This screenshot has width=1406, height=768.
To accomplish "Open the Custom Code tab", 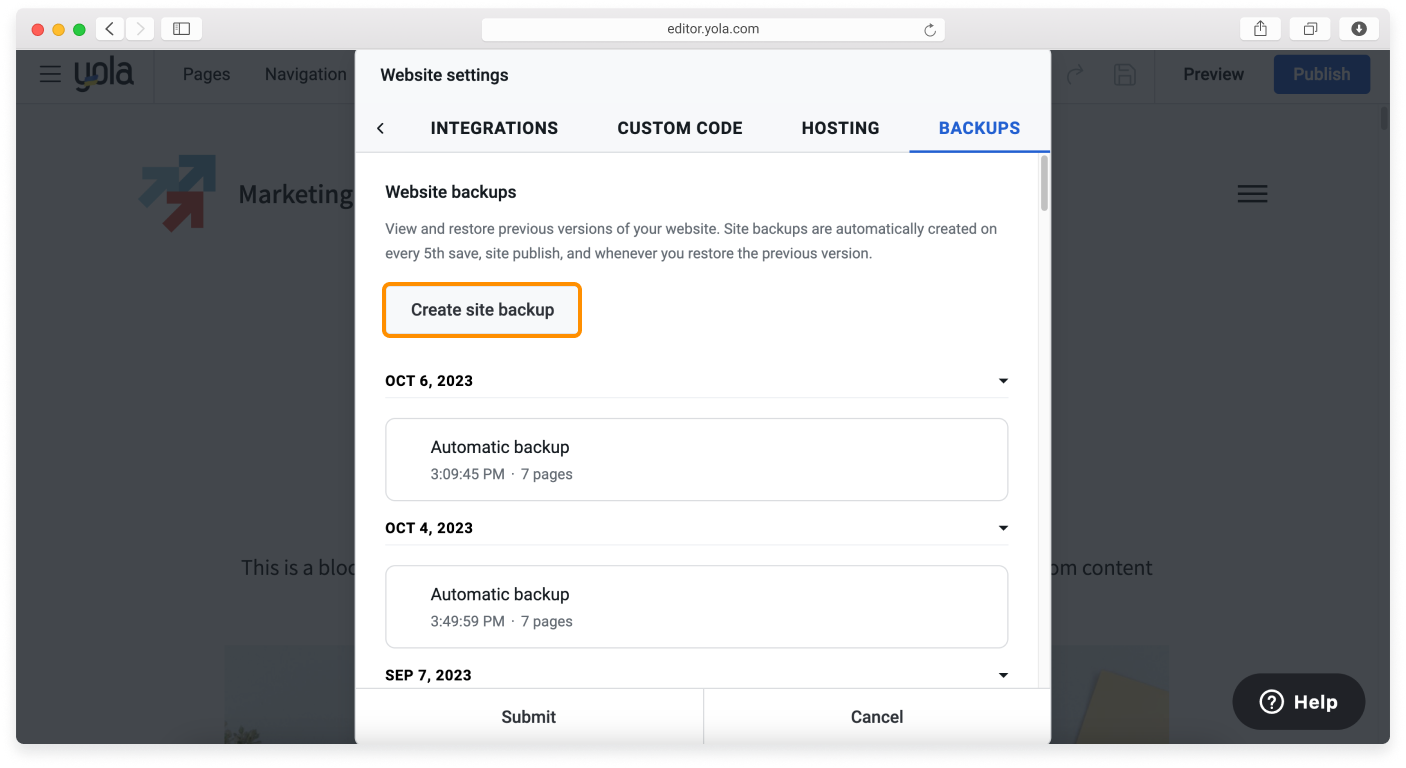I will click(679, 128).
